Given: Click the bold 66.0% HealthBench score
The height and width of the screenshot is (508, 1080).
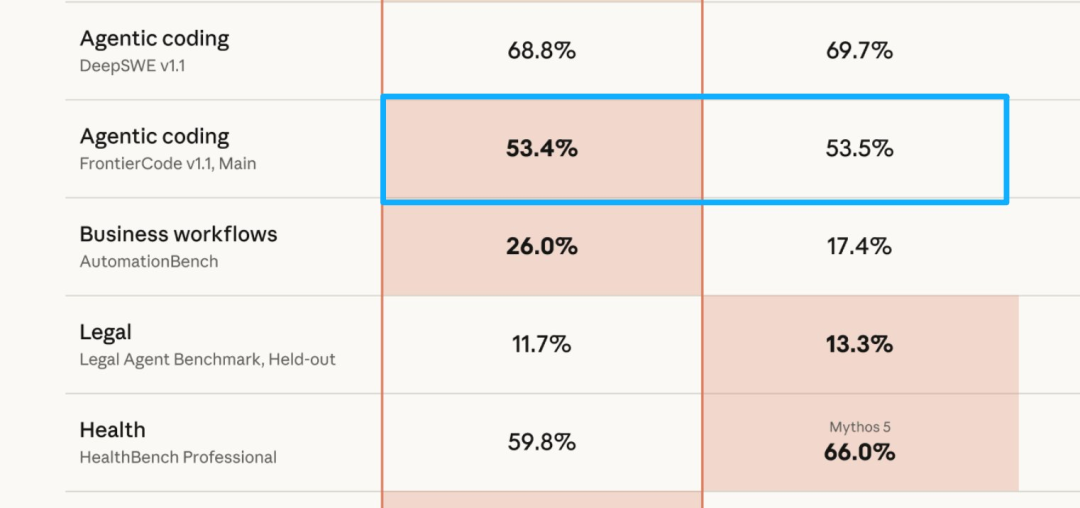Looking at the screenshot, I should click(860, 453).
